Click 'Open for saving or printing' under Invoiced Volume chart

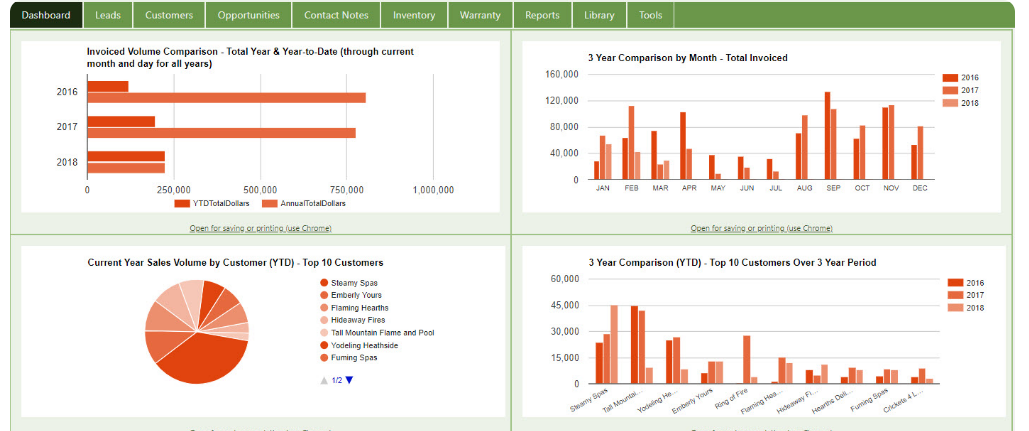point(261,228)
